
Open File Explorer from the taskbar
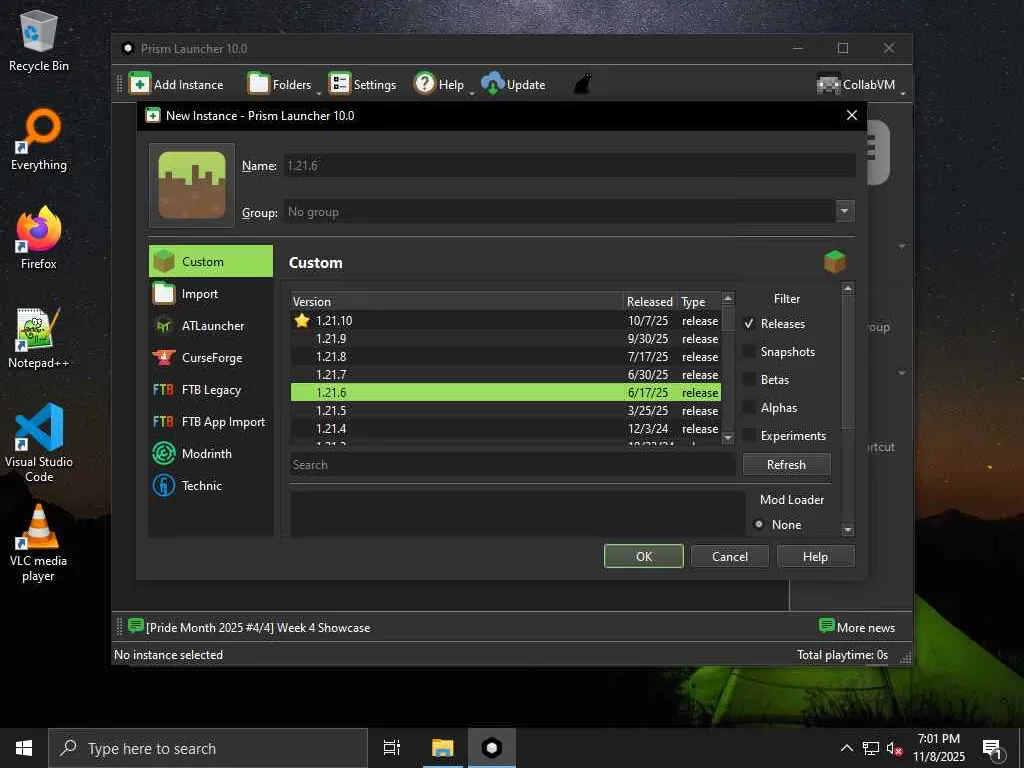pyautogui.click(x=442, y=748)
